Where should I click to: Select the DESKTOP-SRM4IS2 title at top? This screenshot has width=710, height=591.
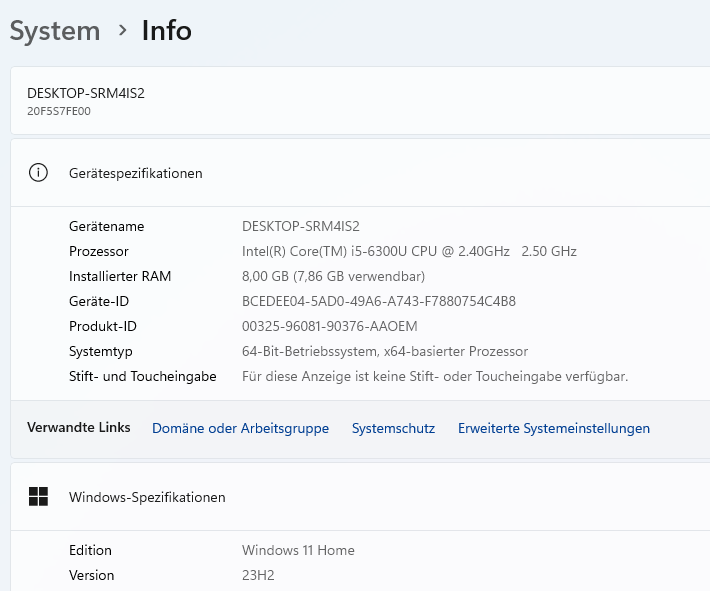(86, 93)
